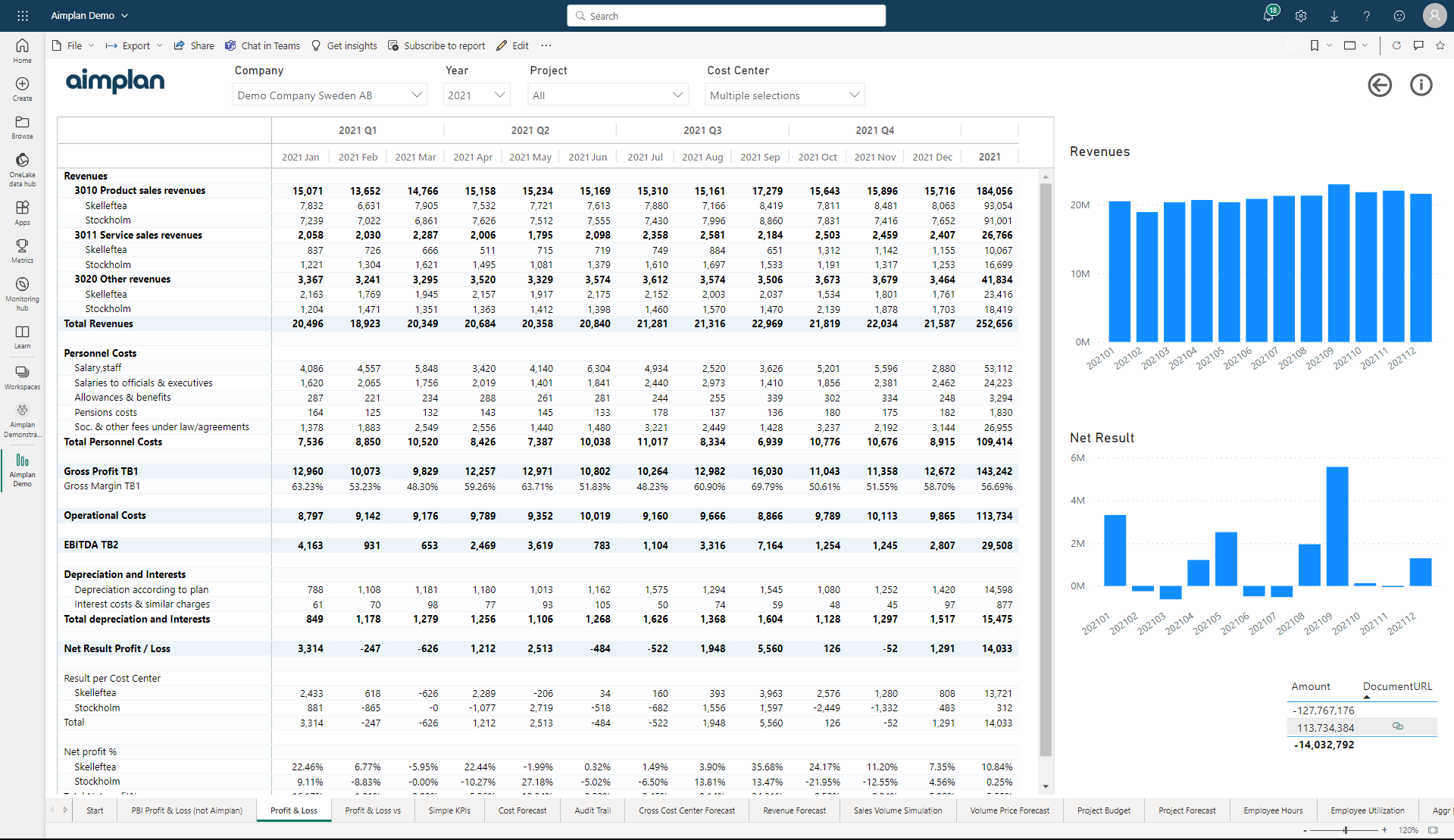Open the OneLake data hub
Viewport: 1454px width, 840px height.
coord(22,169)
